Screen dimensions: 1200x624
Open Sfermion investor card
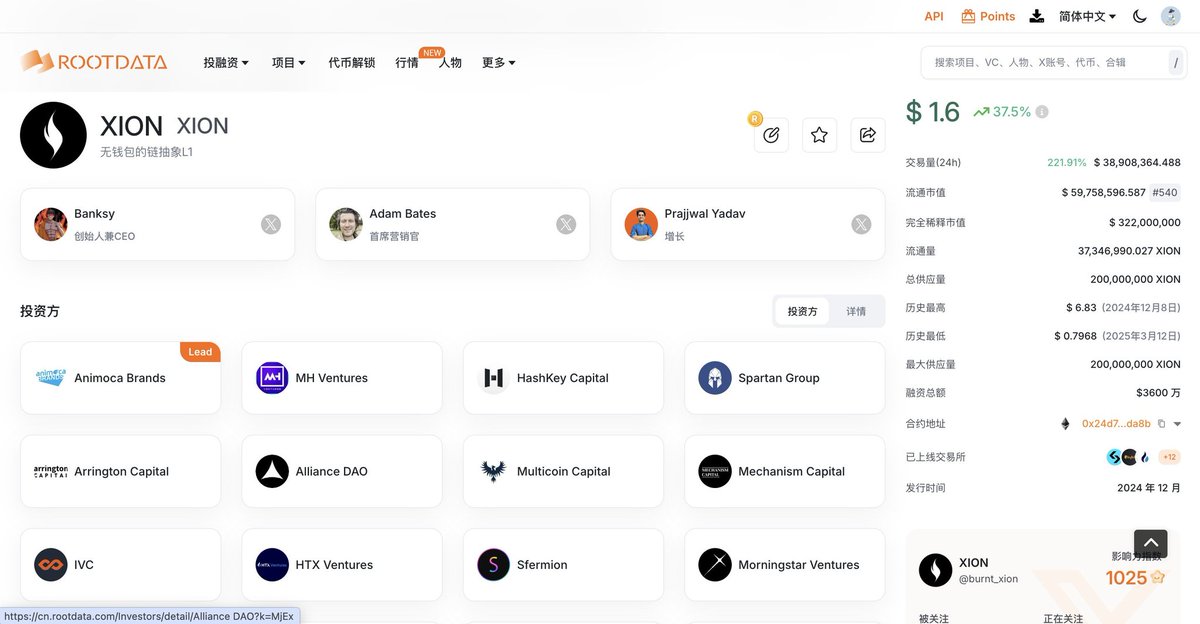point(563,565)
